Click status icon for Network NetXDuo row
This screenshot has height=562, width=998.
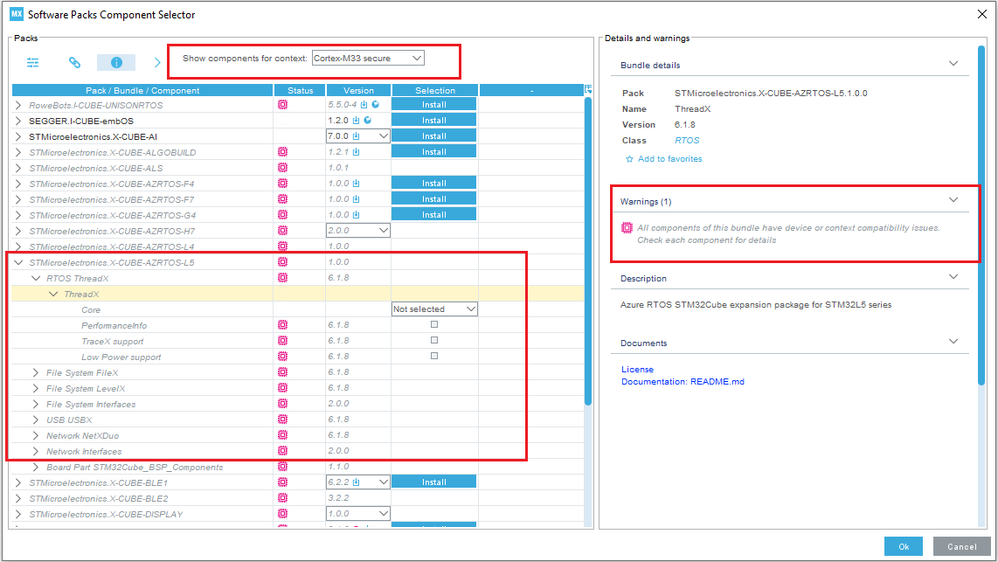(283, 435)
